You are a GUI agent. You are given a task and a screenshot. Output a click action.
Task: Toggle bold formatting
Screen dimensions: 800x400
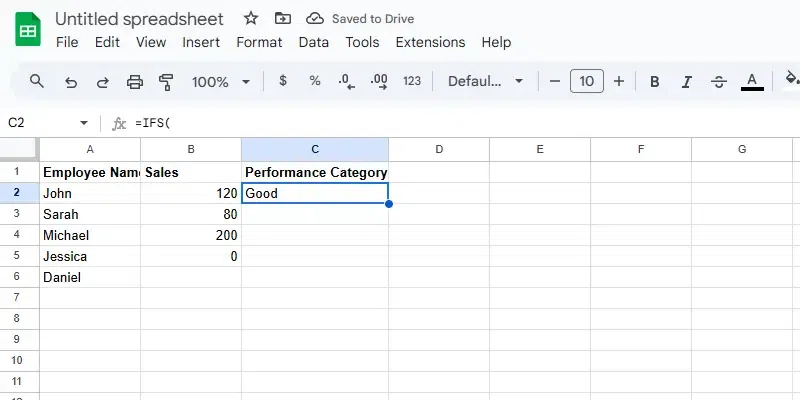click(x=655, y=82)
